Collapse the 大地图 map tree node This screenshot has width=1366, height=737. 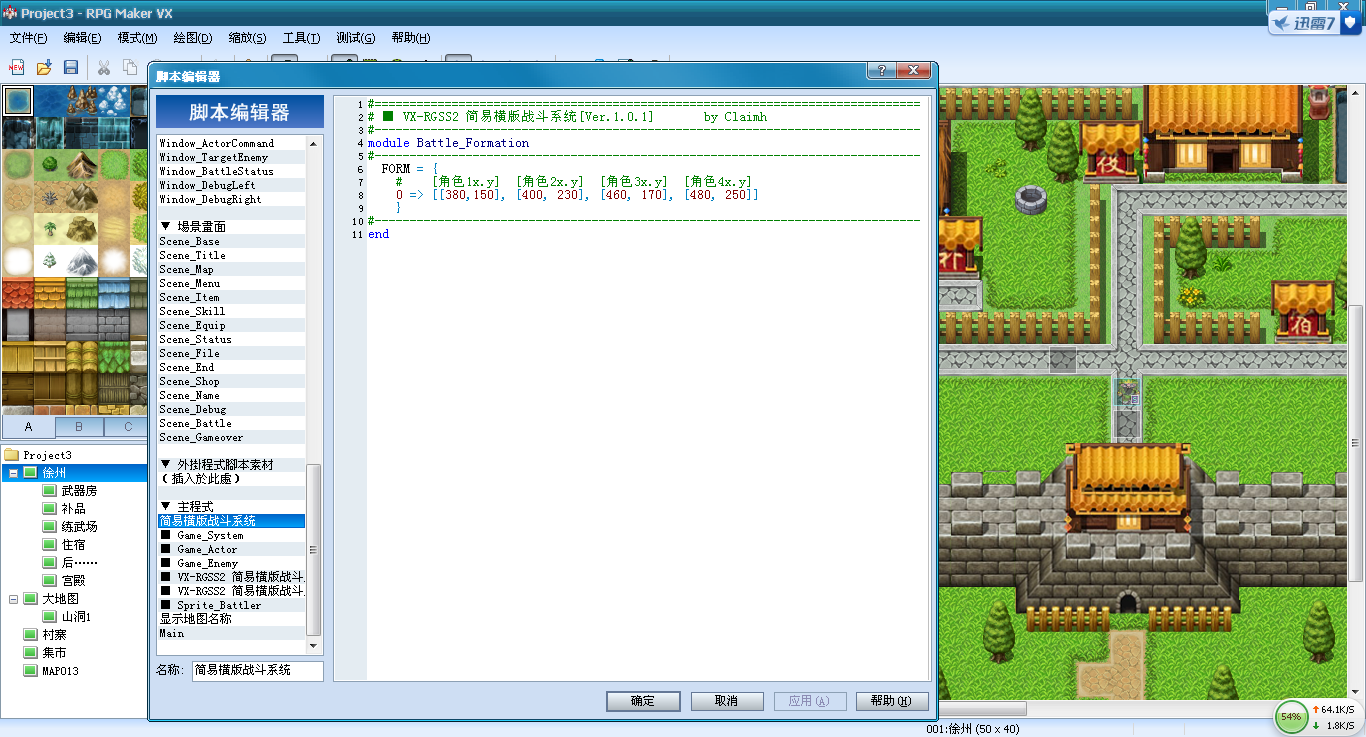tap(14, 599)
